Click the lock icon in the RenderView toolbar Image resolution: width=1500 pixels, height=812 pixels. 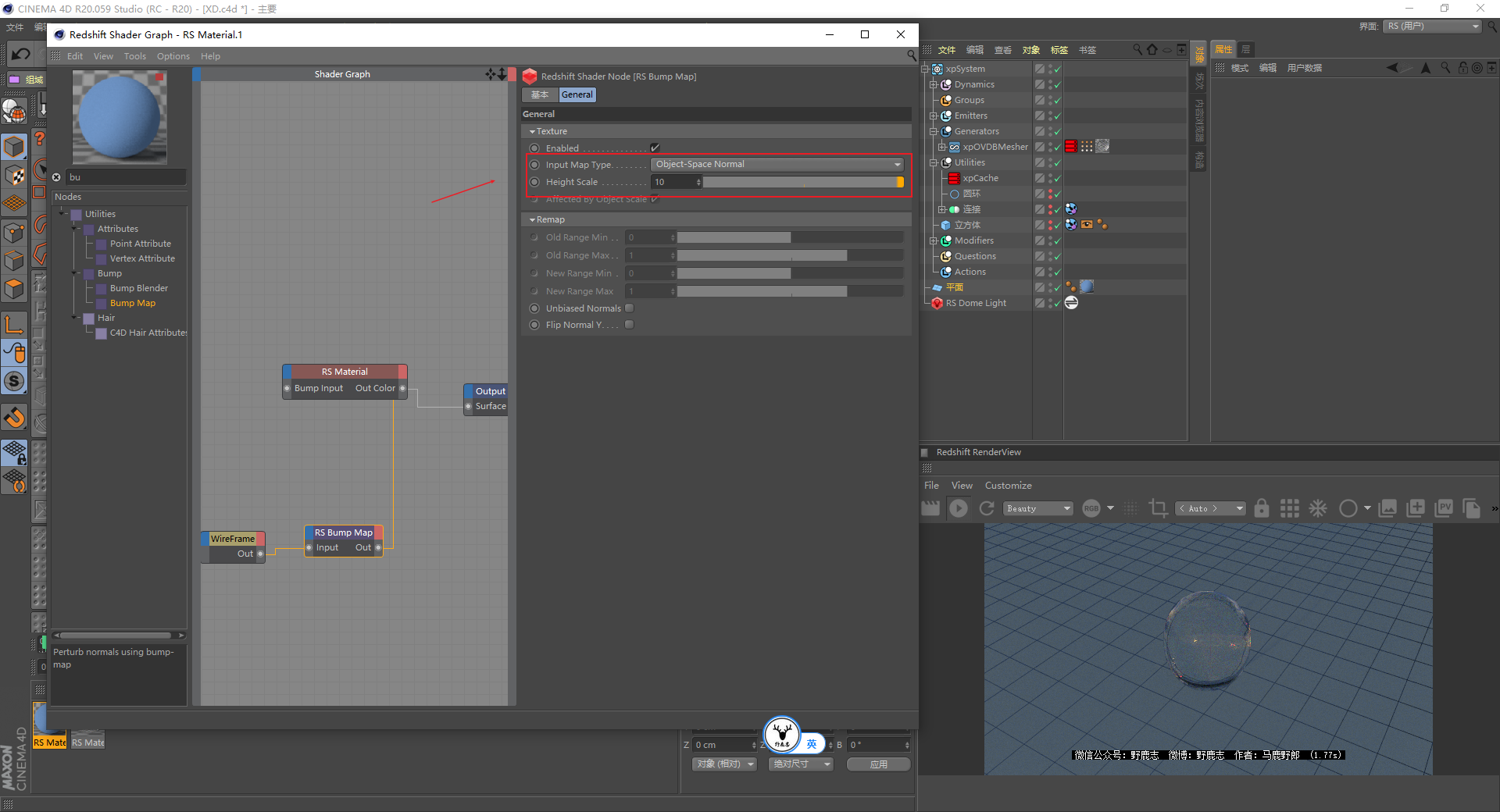[x=1262, y=508]
